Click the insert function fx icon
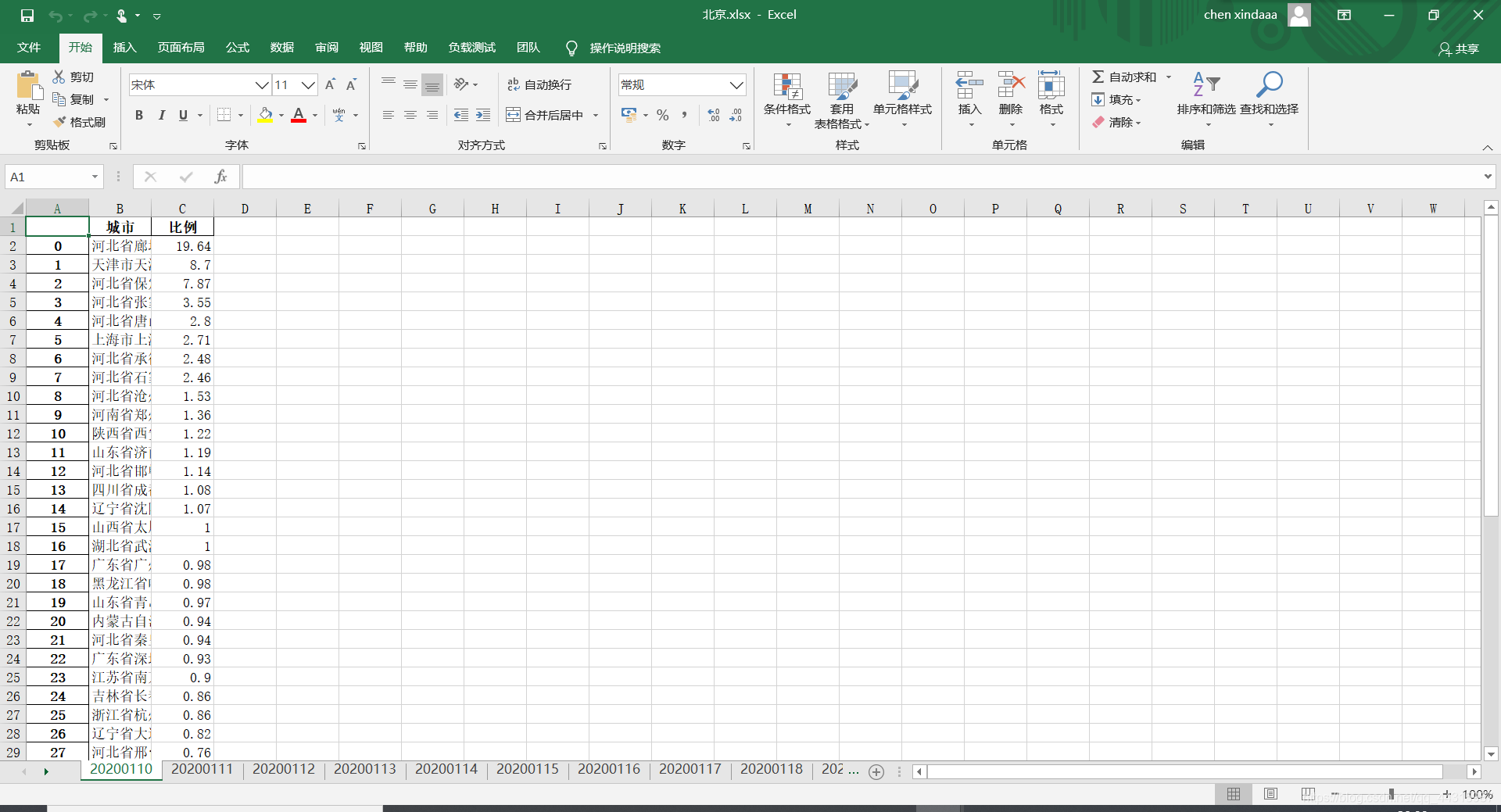1501x812 pixels. click(220, 177)
